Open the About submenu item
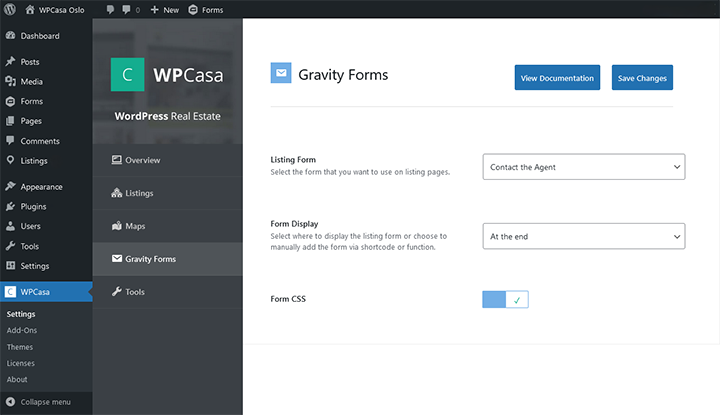Screen dimensions: 720x415 coord(17,379)
